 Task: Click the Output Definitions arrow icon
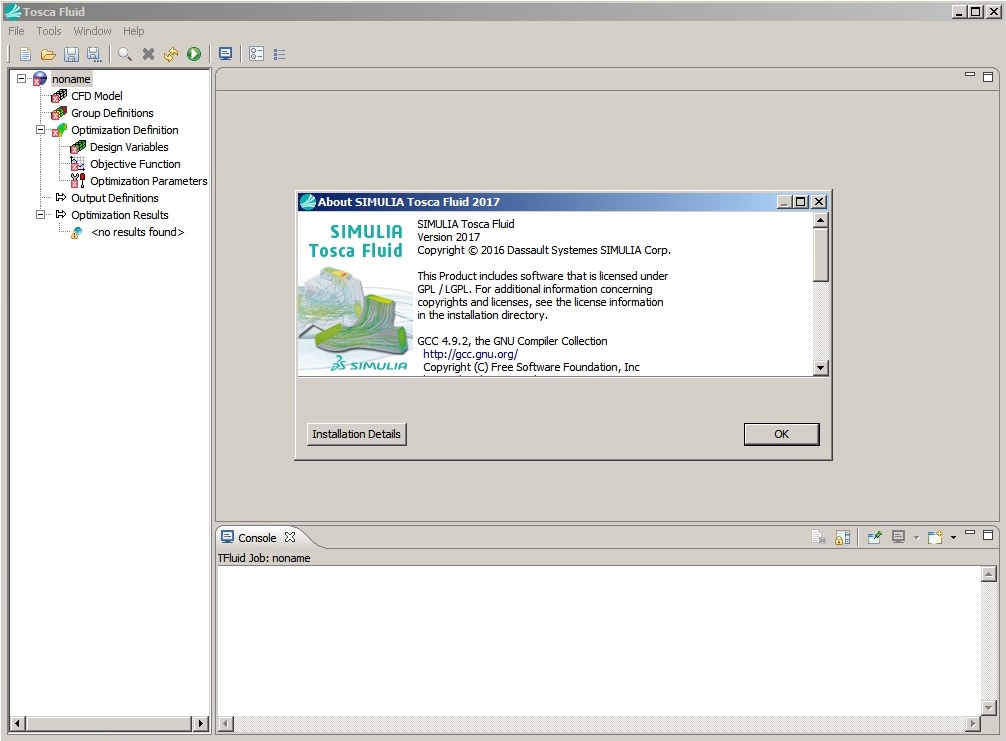(60, 198)
